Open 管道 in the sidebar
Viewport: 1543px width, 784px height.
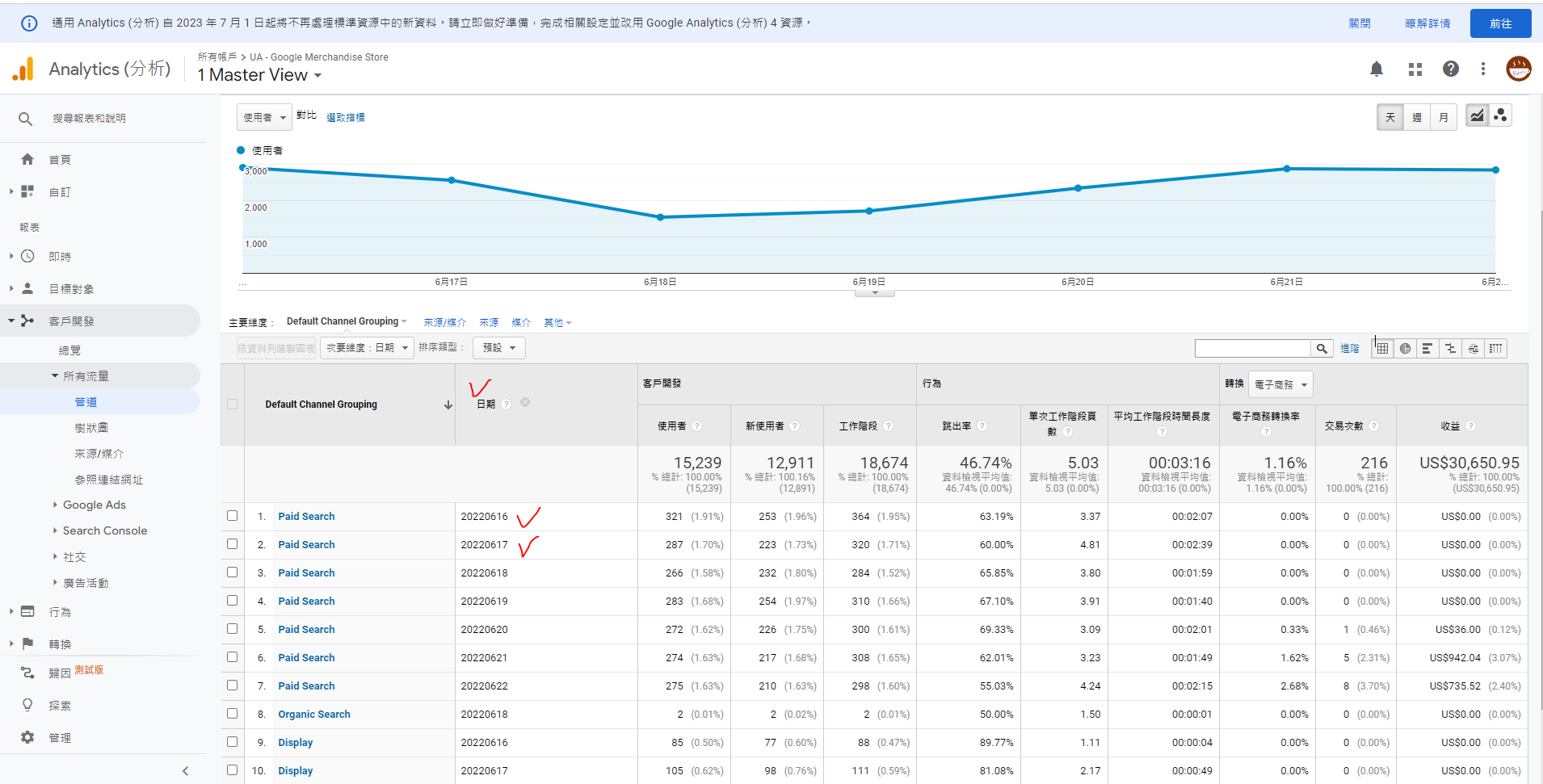[86, 402]
